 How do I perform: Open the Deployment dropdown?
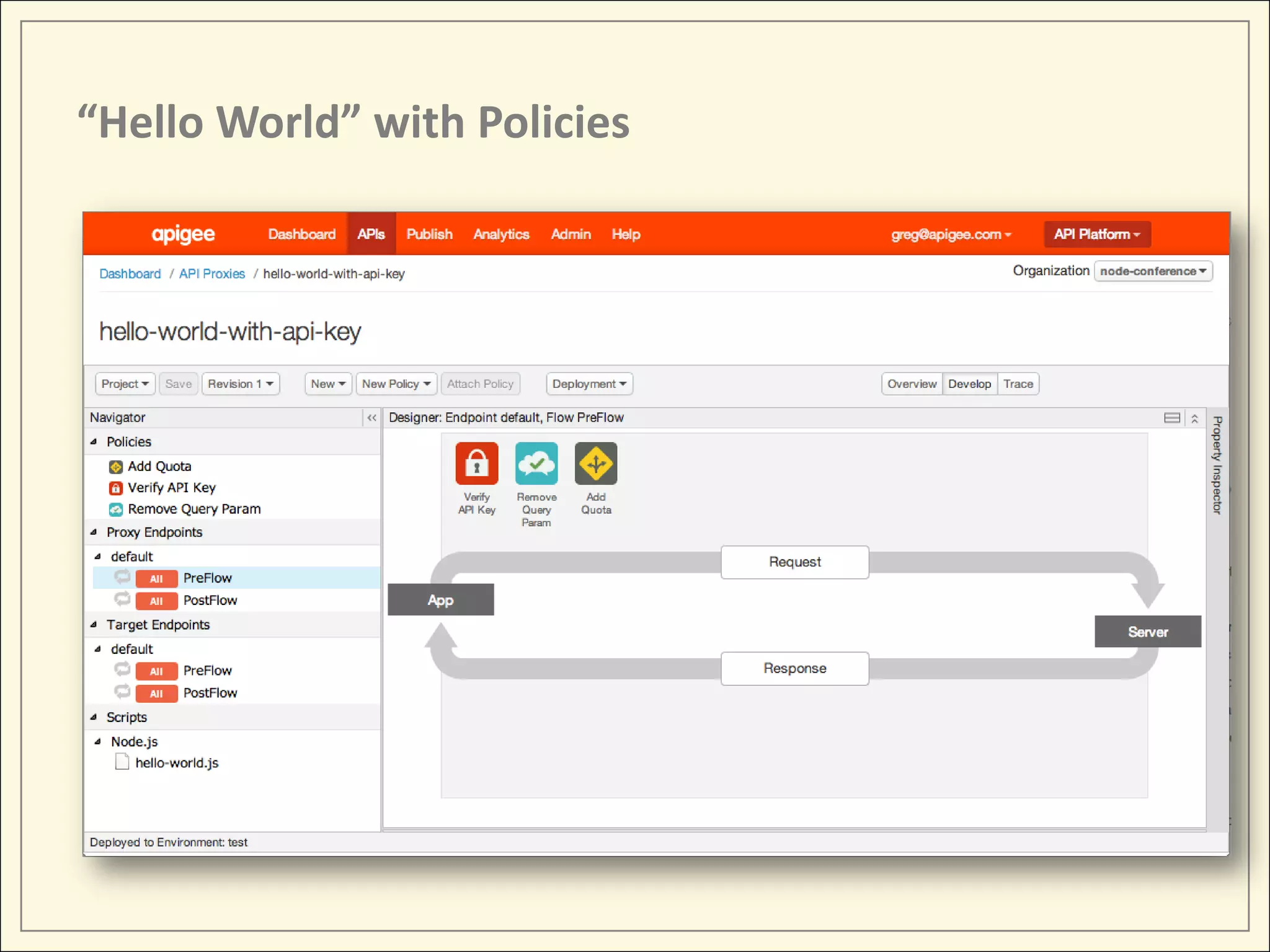tap(589, 384)
